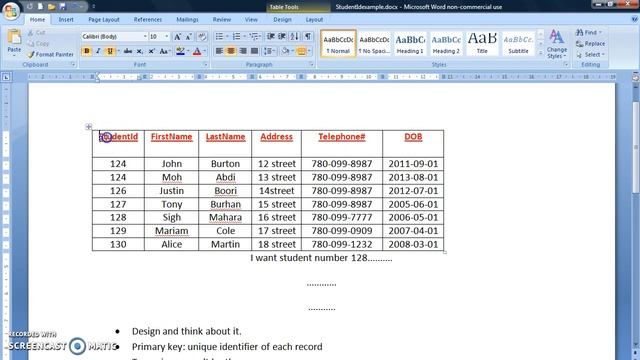Expand the Font dialog launcher
This screenshot has width=640, height=360.
point(205,64)
